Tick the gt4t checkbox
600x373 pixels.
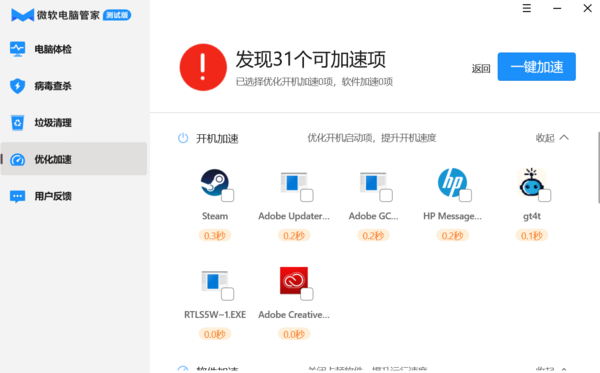(545, 195)
